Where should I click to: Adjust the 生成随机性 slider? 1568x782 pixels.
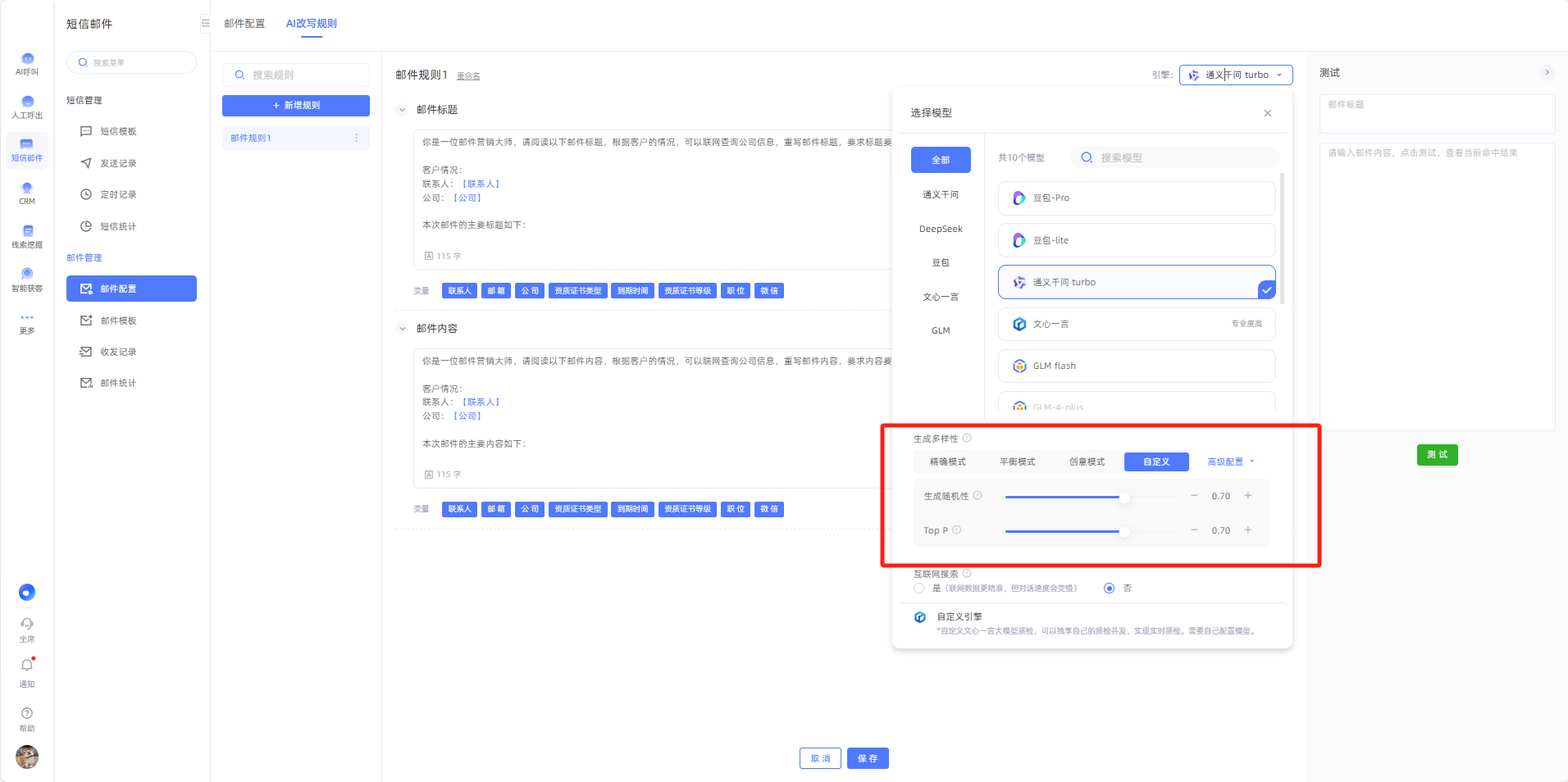click(x=1091, y=497)
